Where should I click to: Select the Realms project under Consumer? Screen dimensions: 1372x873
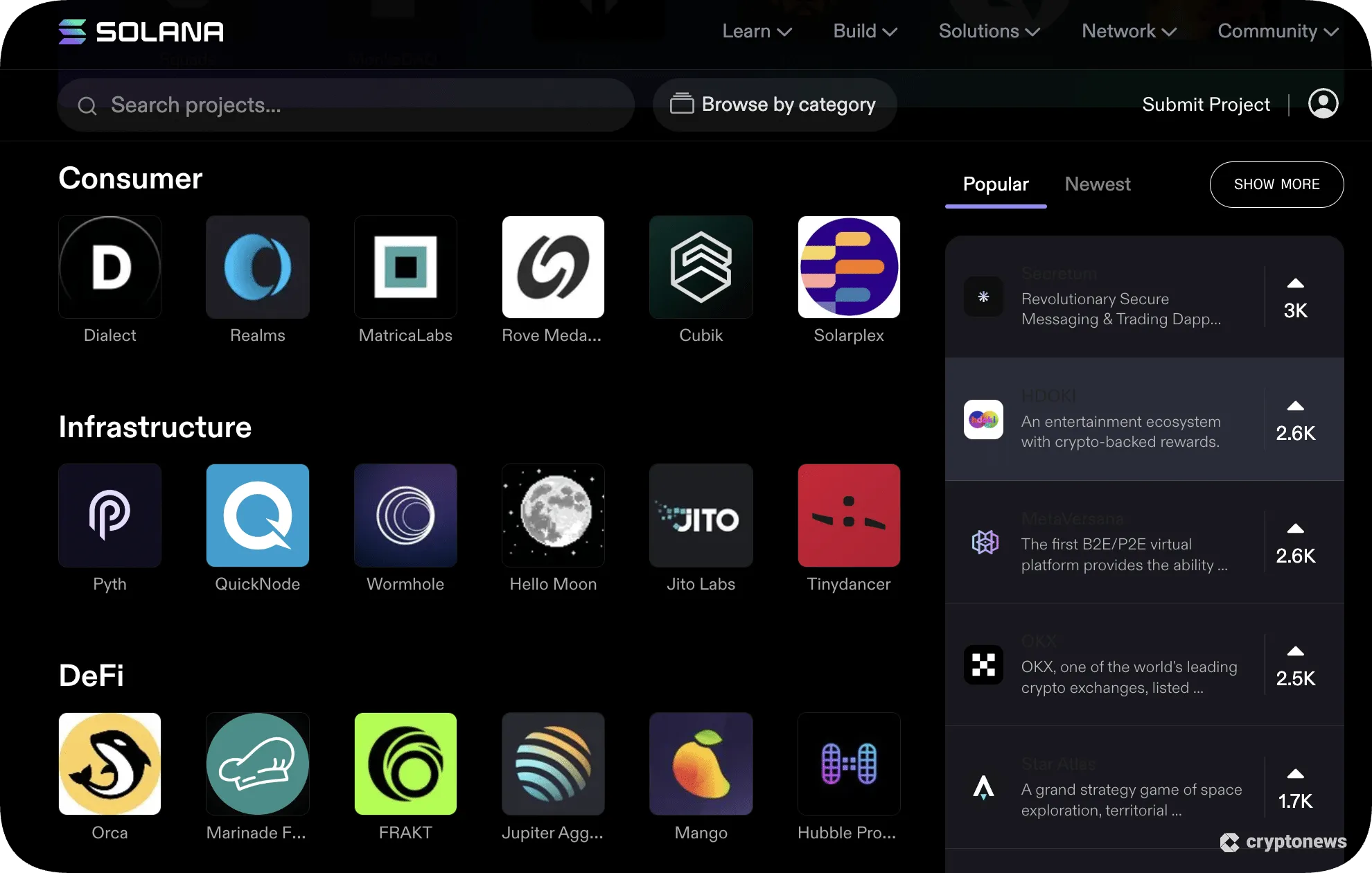[257, 267]
